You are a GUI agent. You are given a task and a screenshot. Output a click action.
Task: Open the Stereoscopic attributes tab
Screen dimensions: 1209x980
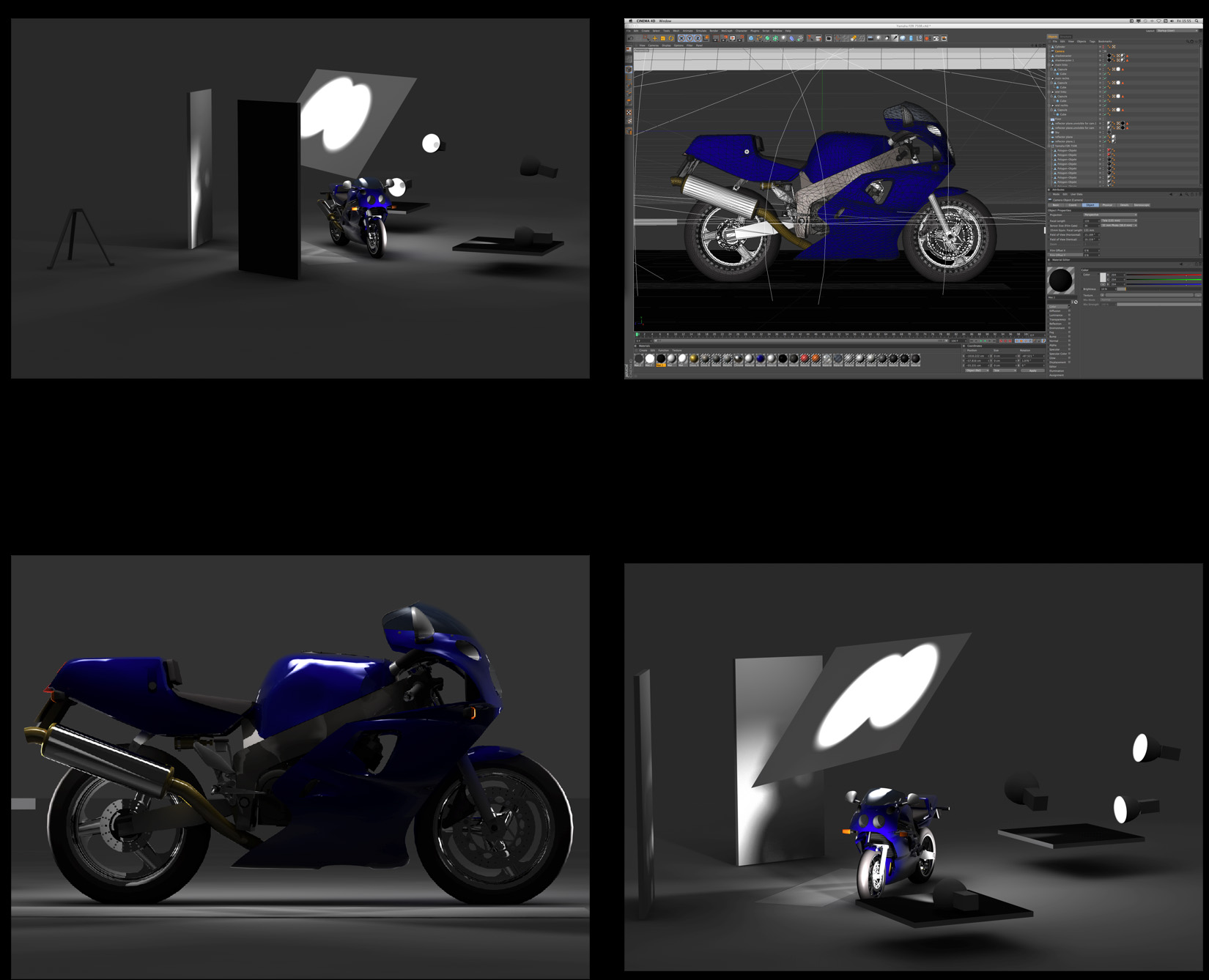click(1142, 205)
